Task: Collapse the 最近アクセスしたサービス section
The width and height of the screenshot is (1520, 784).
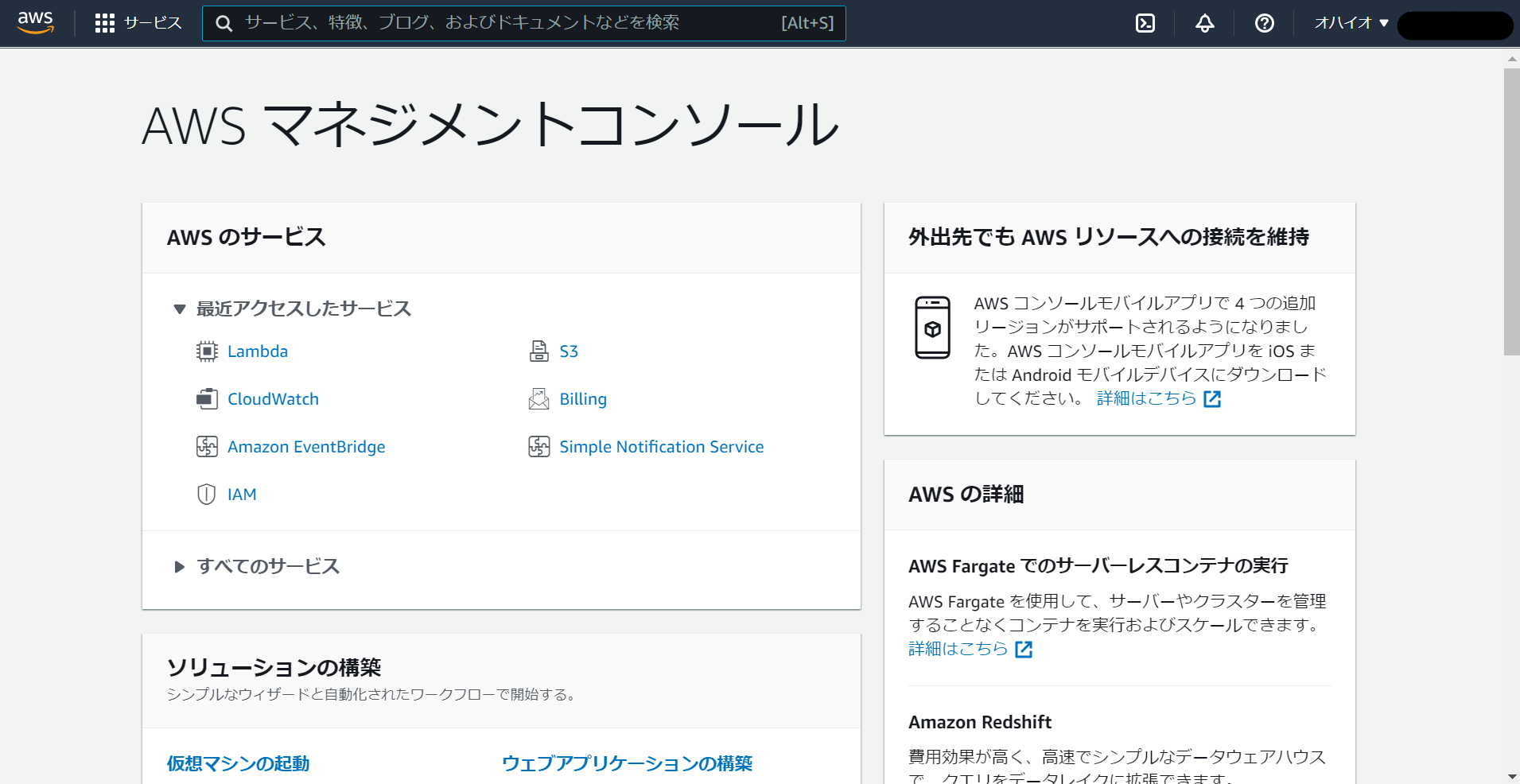Action: 180,309
